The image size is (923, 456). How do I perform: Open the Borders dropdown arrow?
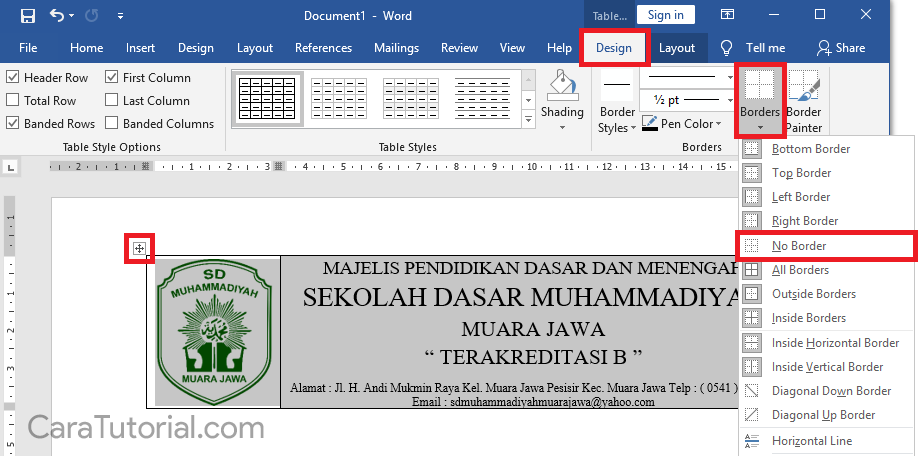(760, 128)
